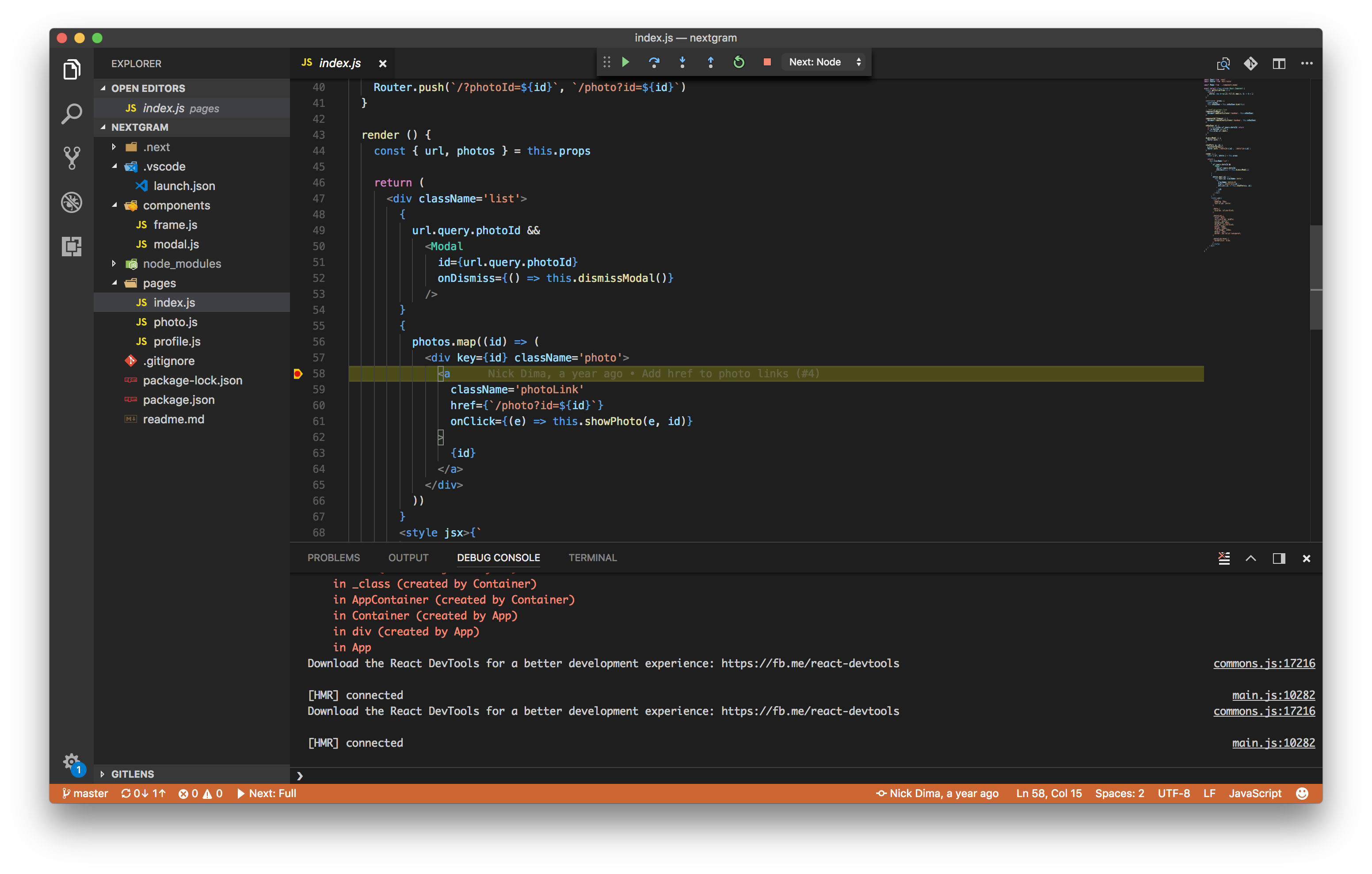
Task: Click the feedback smiley icon
Action: pyautogui.click(x=1302, y=793)
